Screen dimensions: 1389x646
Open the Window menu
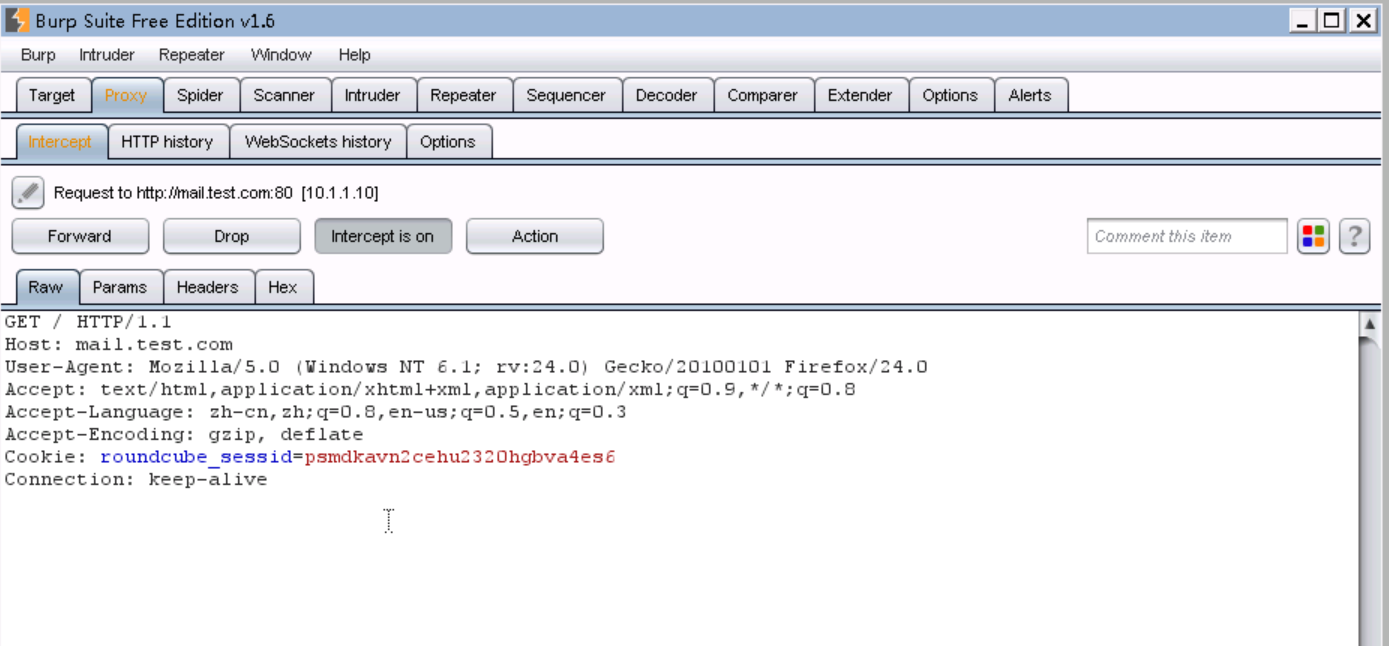tap(281, 55)
